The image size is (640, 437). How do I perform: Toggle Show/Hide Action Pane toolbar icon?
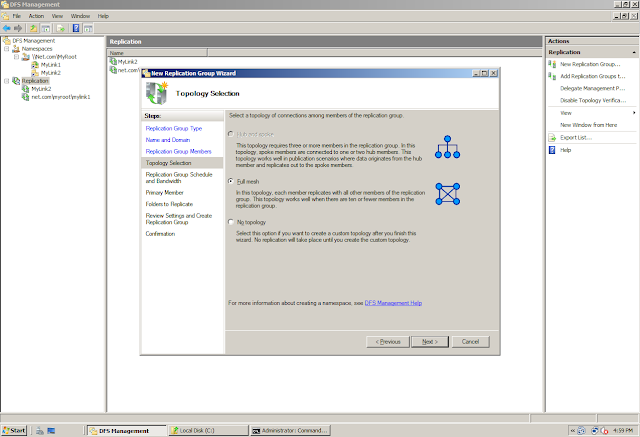[x=88, y=28]
